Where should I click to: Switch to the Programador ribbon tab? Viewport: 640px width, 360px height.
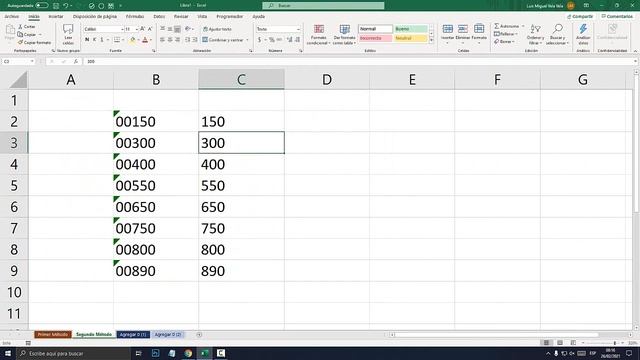point(229,17)
